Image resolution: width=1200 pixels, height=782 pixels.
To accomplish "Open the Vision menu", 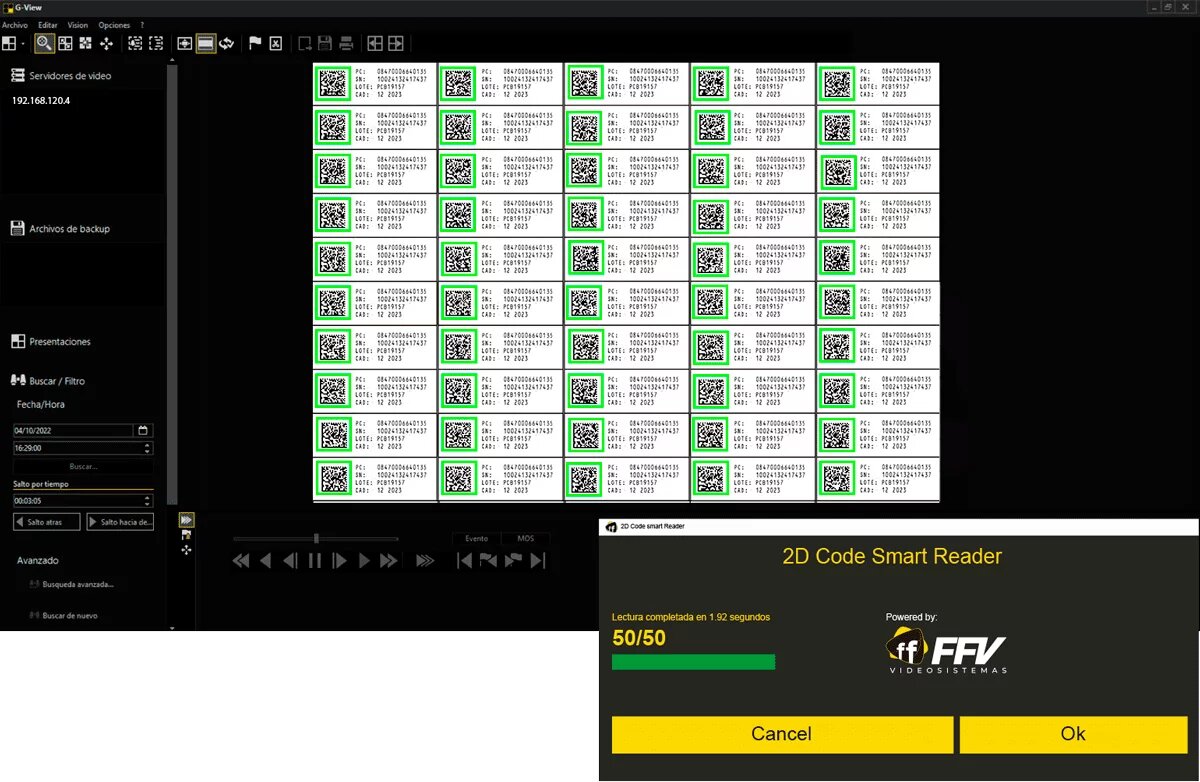I will (x=78, y=24).
